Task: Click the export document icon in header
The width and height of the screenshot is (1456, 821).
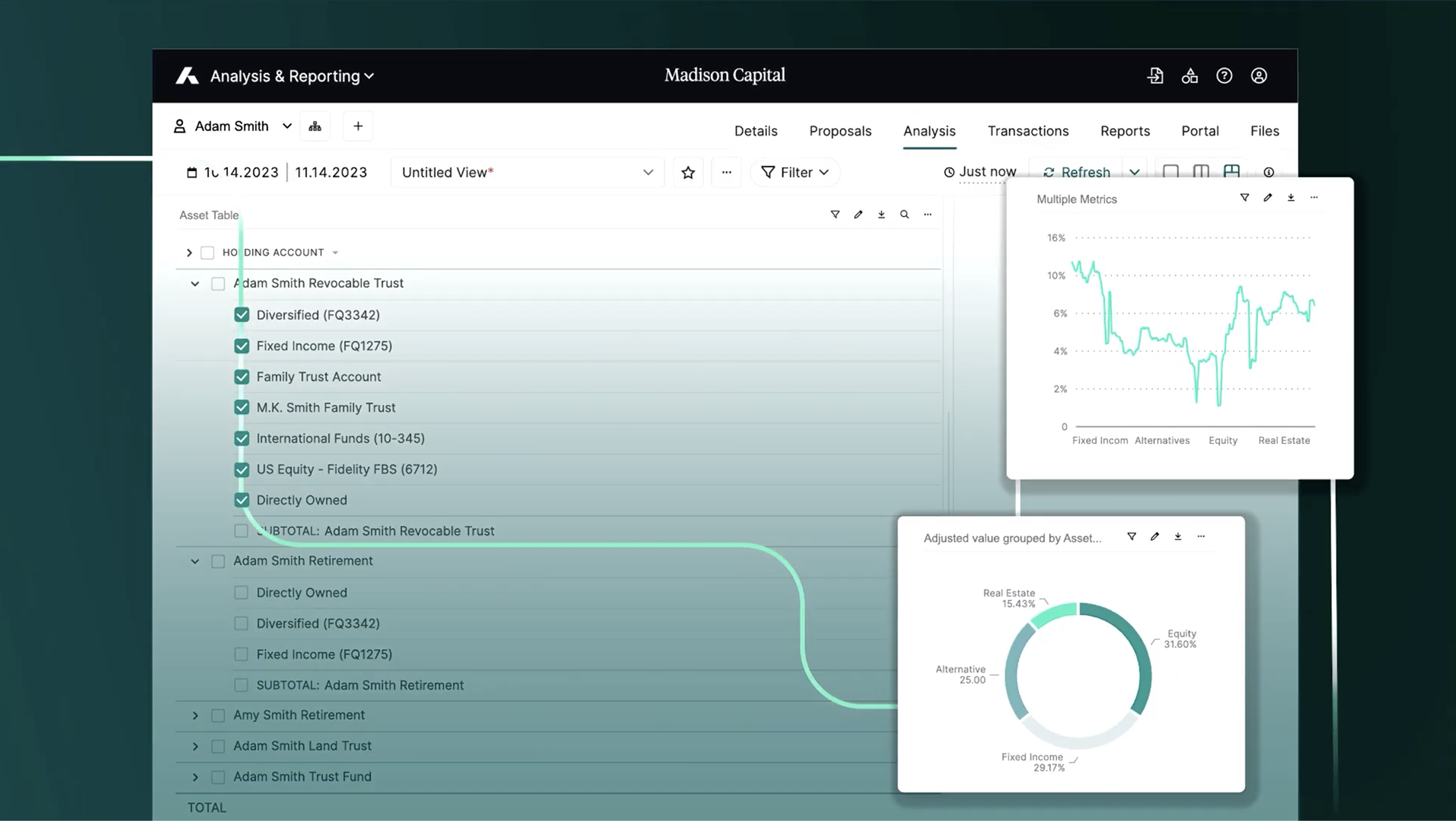Action: click(x=1155, y=76)
